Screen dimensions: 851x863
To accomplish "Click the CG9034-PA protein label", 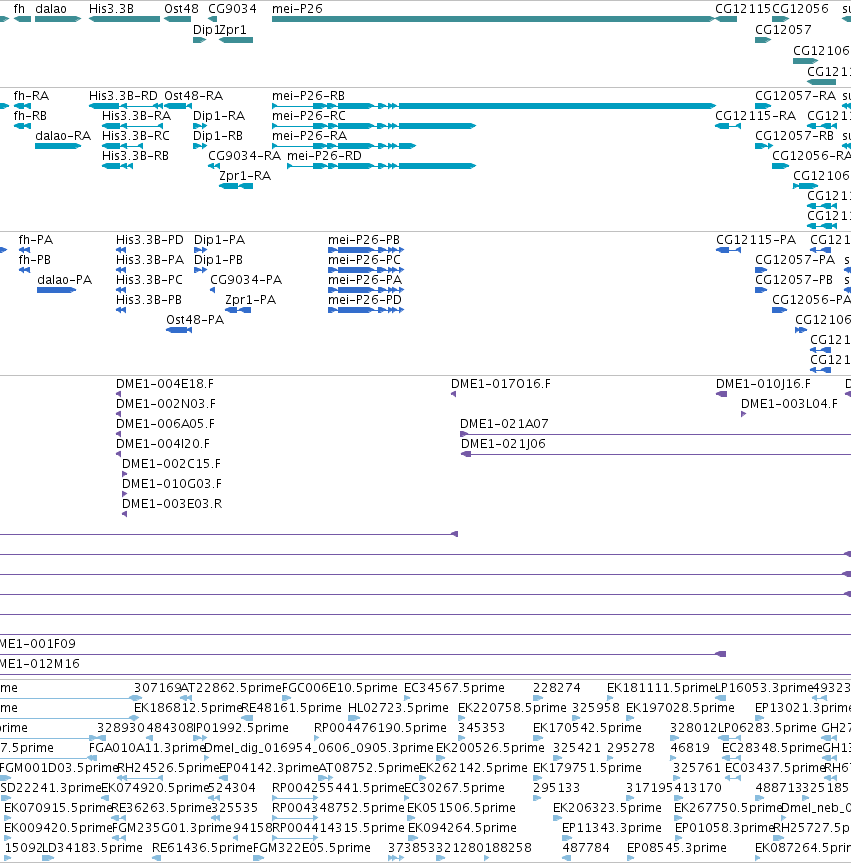I will tap(246, 280).
